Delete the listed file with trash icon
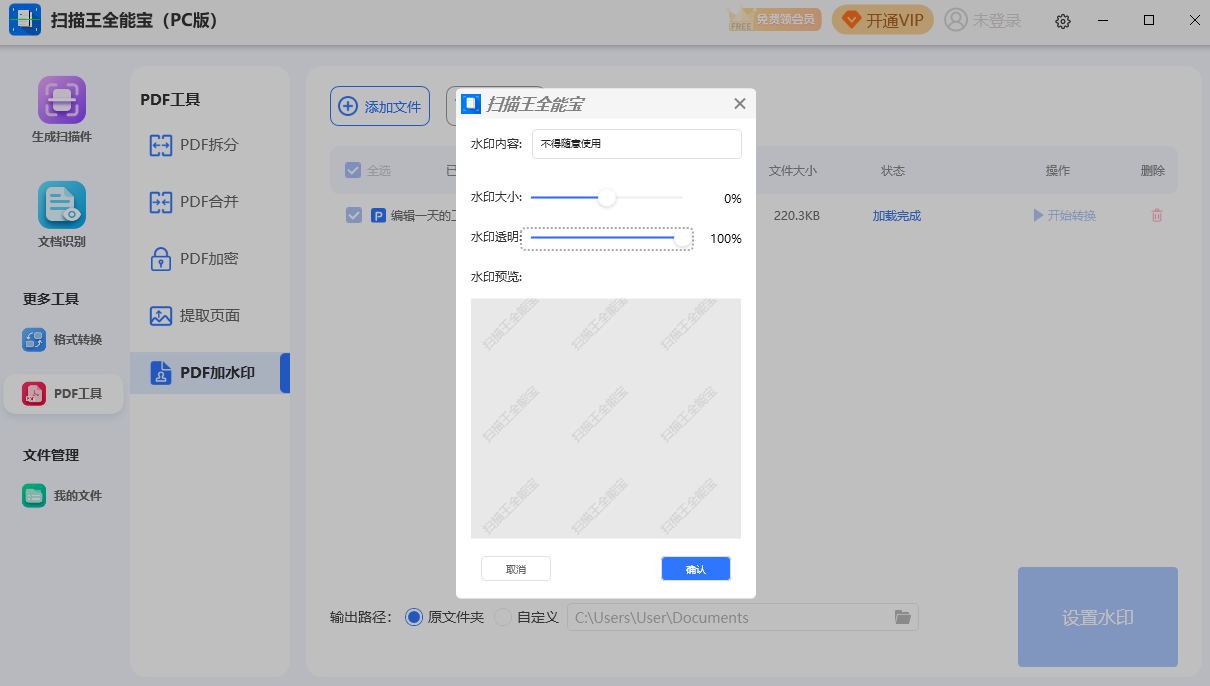This screenshot has height=686, width=1210. click(x=1157, y=215)
